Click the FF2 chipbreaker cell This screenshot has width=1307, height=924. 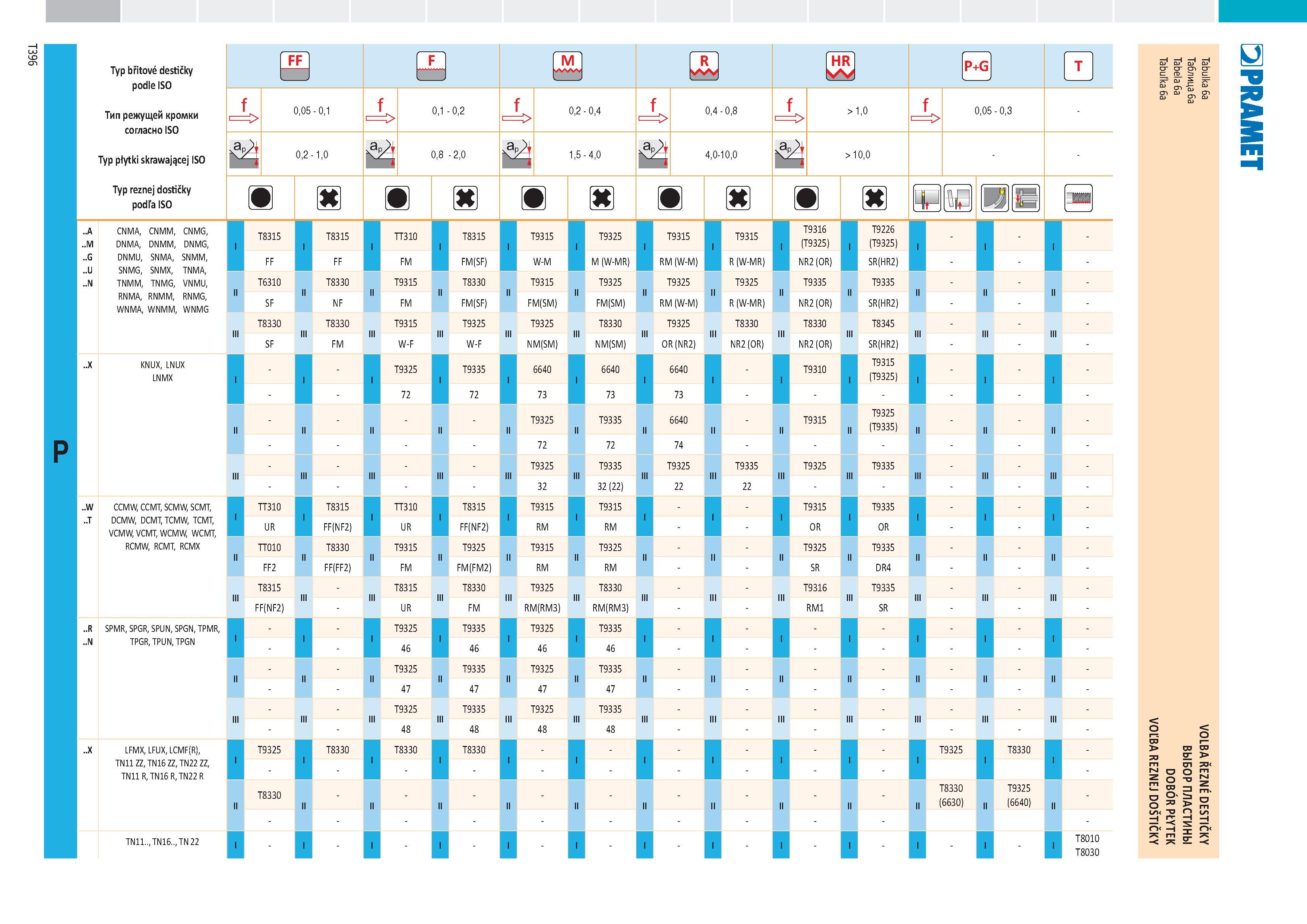pos(269,567)
